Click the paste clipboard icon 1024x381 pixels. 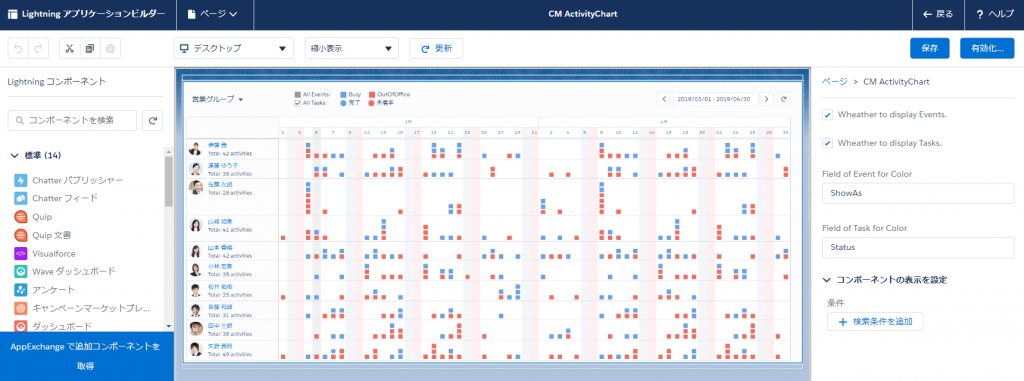tap(110, 49)
